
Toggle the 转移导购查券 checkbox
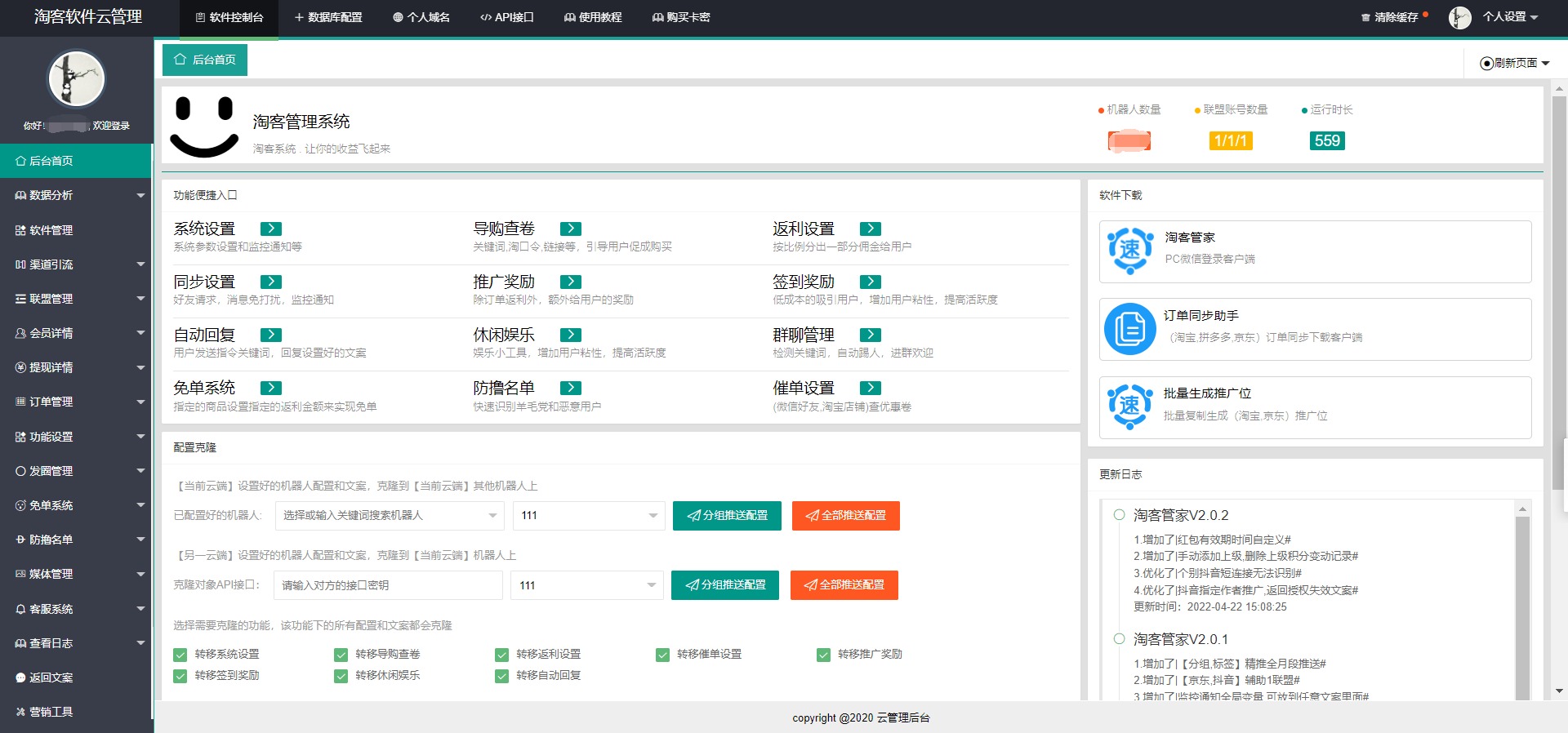pos(341,655)
